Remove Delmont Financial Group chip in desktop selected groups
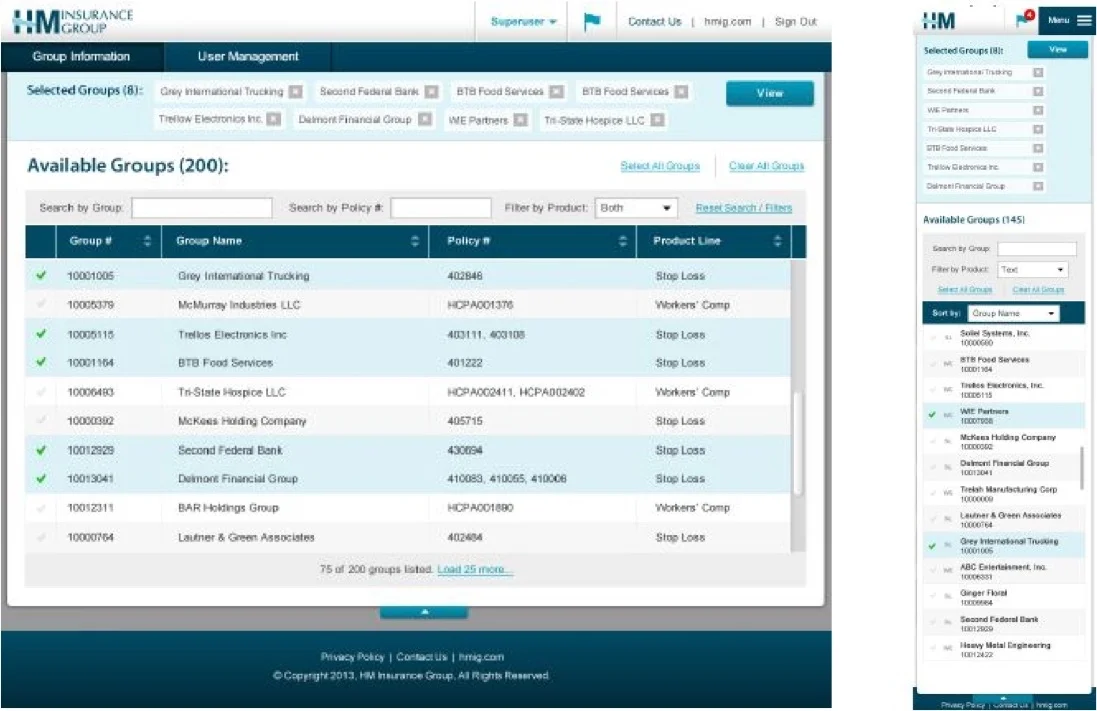 (425, 120)
